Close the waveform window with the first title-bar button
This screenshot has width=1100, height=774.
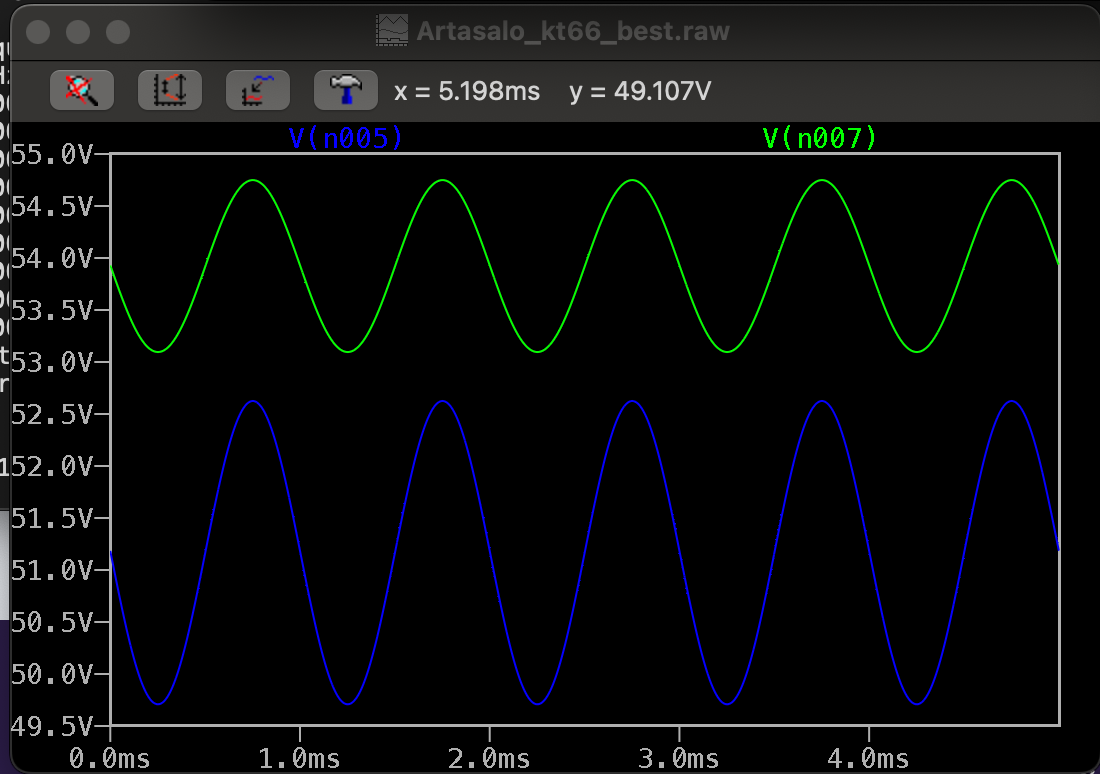38,32
